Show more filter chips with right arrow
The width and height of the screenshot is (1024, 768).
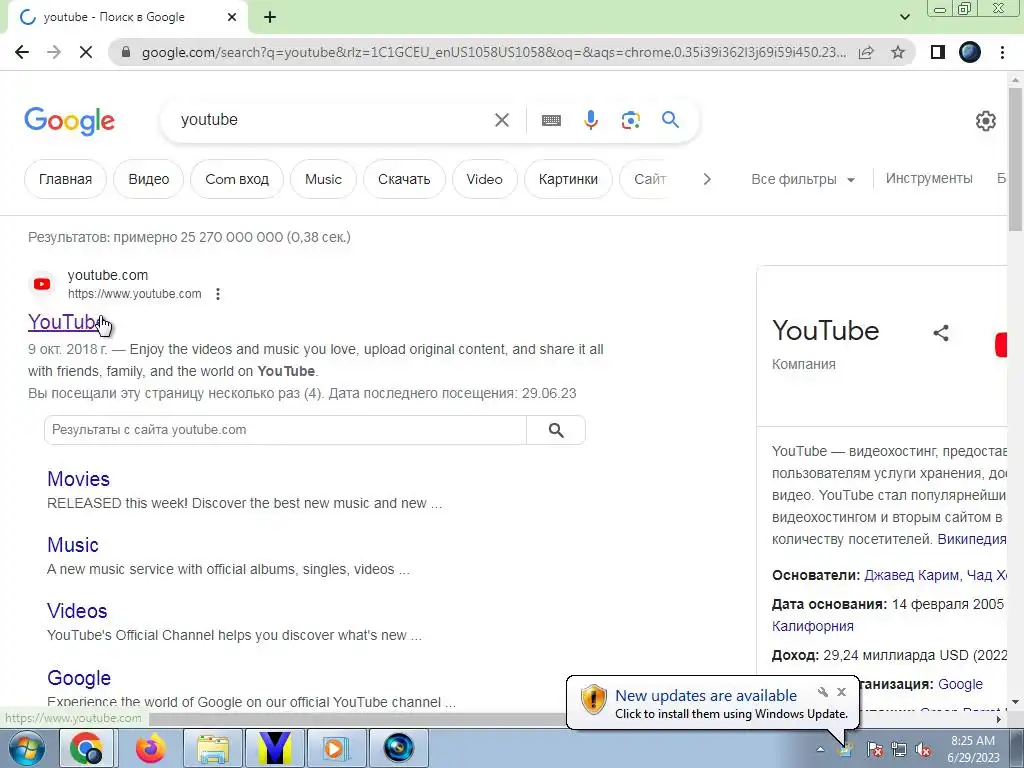(707, 179)
